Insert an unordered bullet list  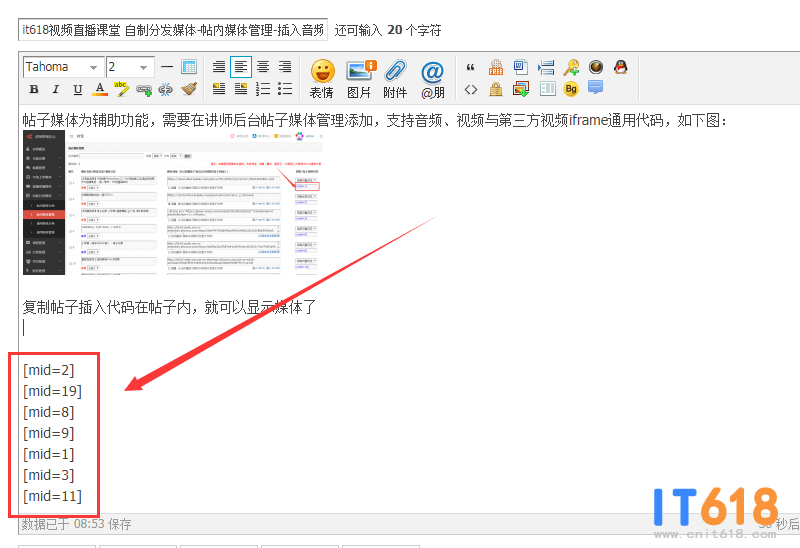click(x=285, y=89)
